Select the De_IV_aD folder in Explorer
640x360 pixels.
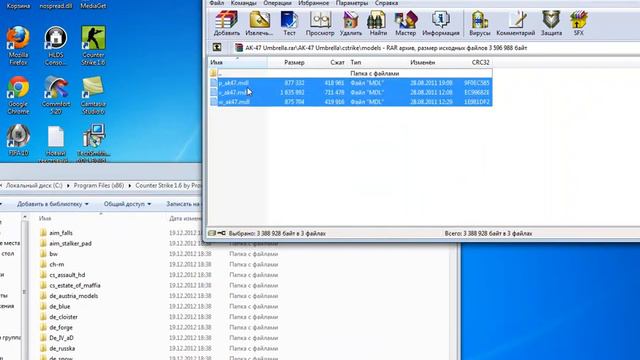pyautogui.click(x=61, y=338)
